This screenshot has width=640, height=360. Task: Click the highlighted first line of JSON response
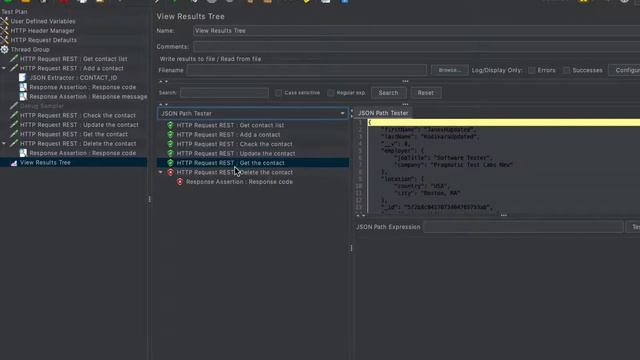504,122
